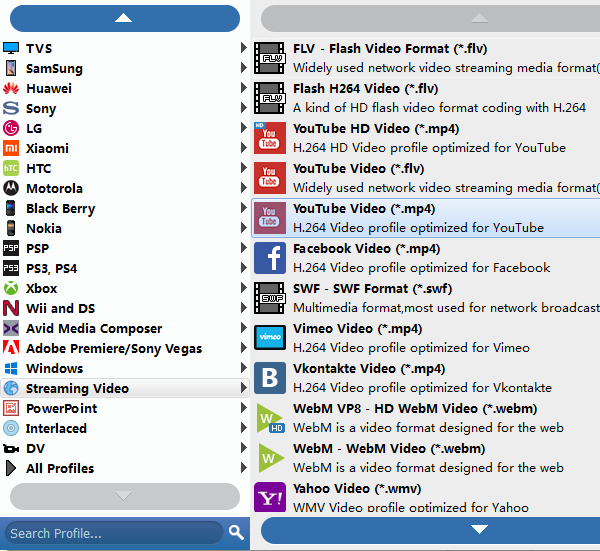This screenshot has width=600, height=551.
Task: Select the Avid Media Composer category
Action: tap(93, 328)
